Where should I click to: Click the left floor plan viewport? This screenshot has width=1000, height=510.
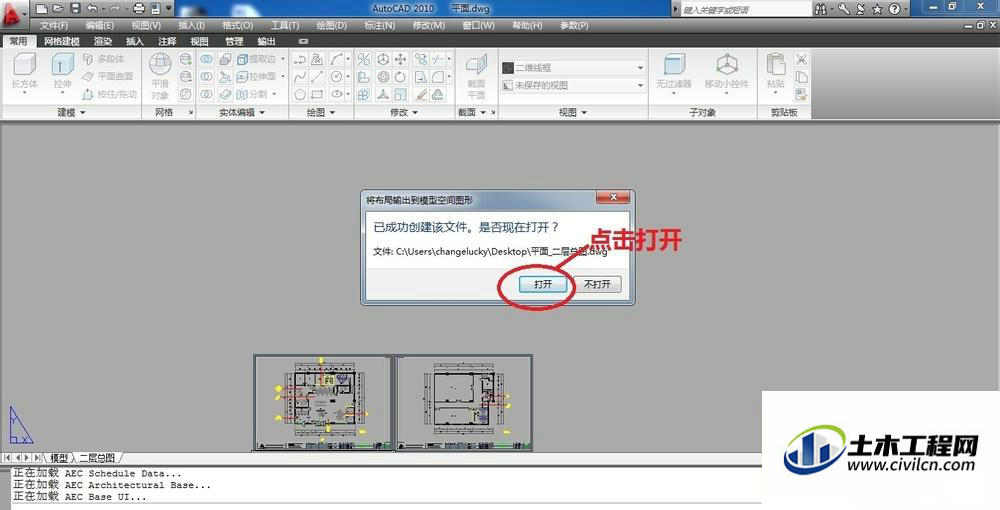tap(323, 403)
